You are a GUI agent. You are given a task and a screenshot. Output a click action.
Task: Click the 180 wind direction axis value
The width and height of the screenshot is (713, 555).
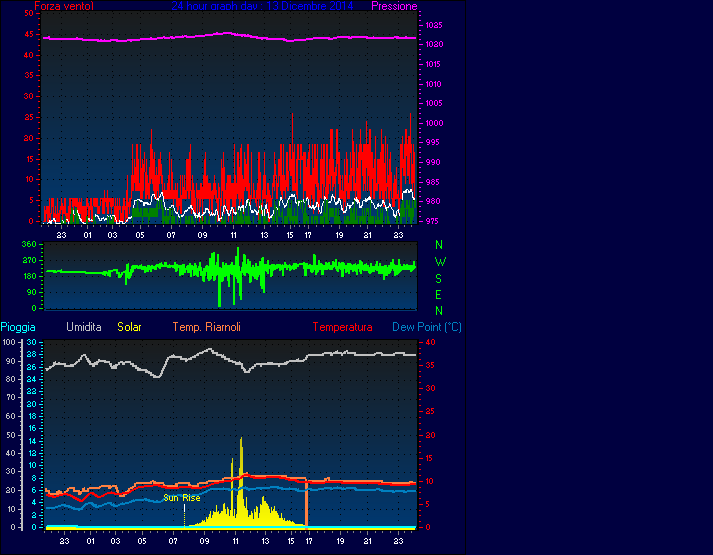[29, 276]
